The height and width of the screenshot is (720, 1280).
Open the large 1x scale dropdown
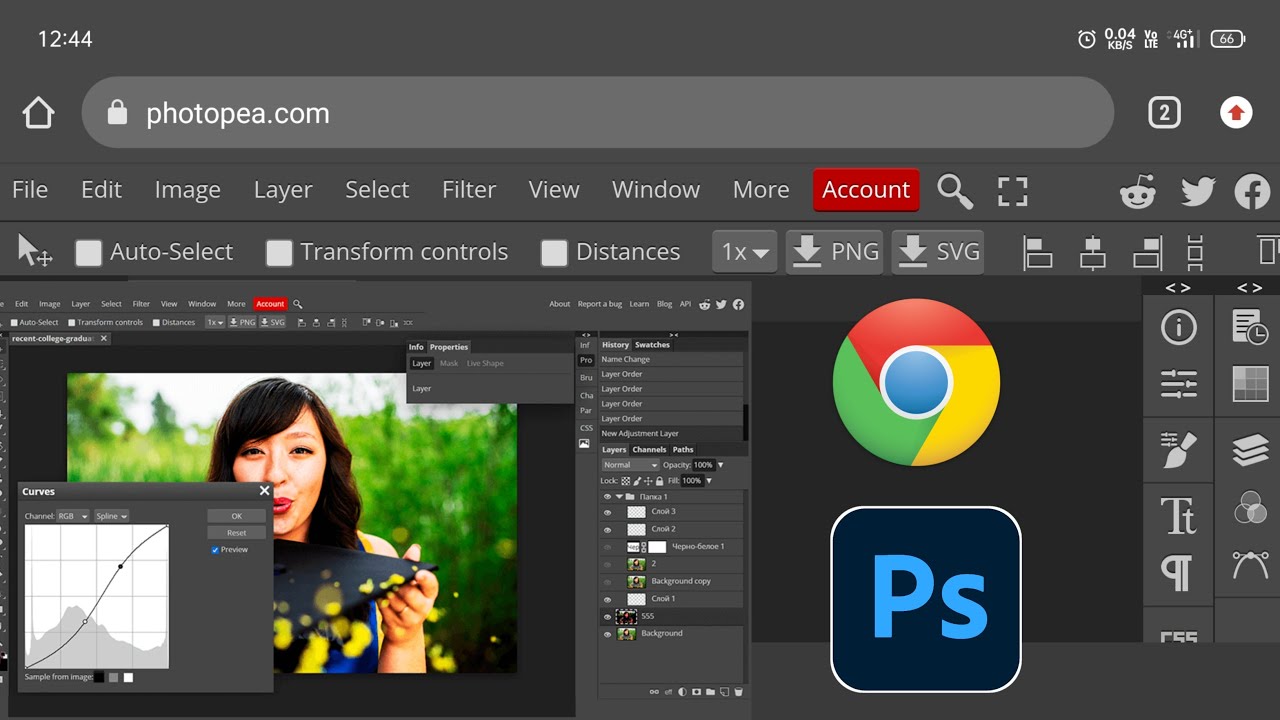coord(745,252)
